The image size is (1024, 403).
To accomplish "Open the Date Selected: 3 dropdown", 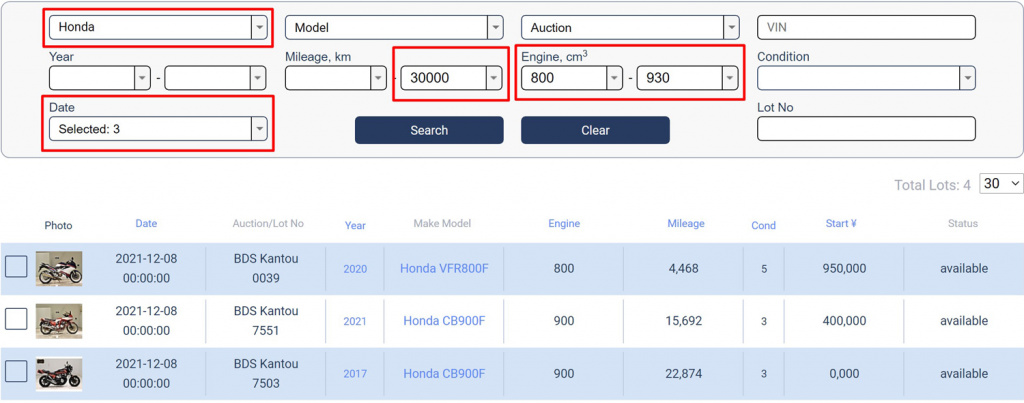I will 158,129.
